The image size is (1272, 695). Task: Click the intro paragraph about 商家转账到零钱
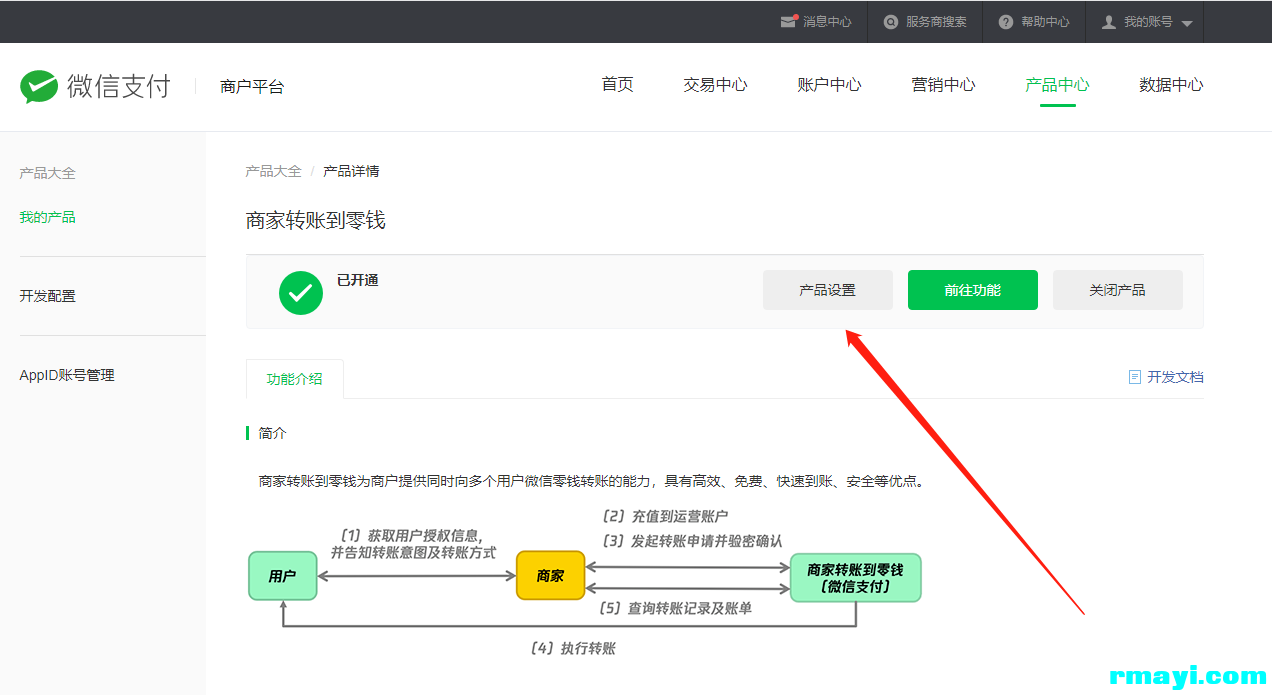point(591,481)
